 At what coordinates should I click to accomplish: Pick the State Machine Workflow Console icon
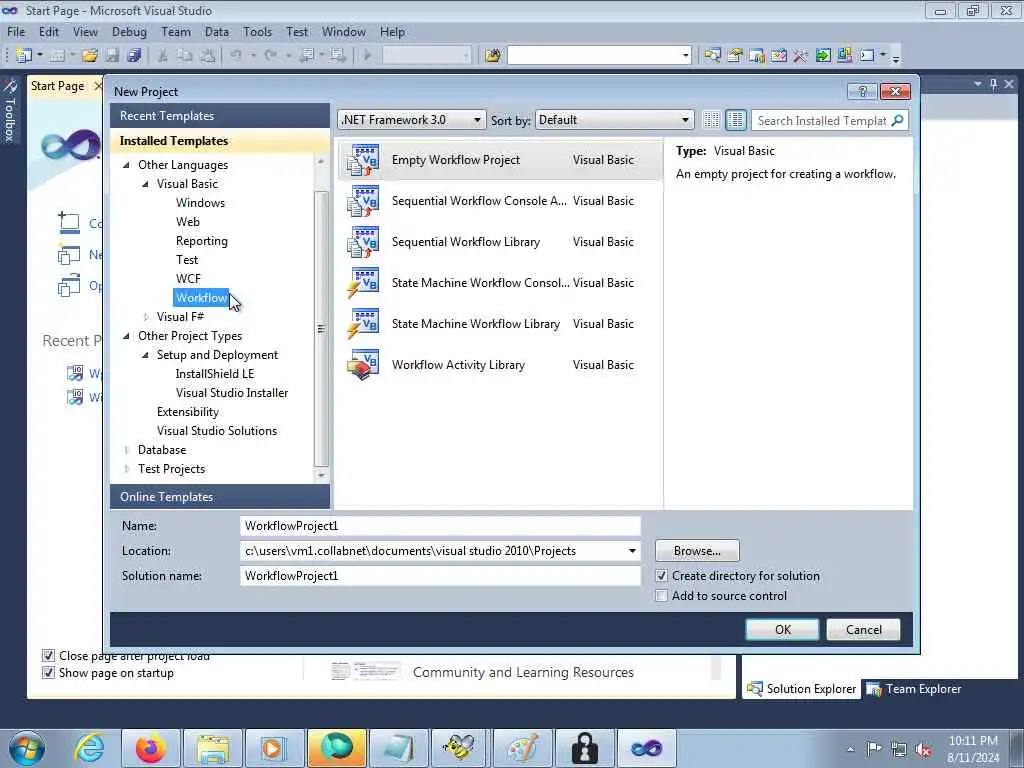362,283
